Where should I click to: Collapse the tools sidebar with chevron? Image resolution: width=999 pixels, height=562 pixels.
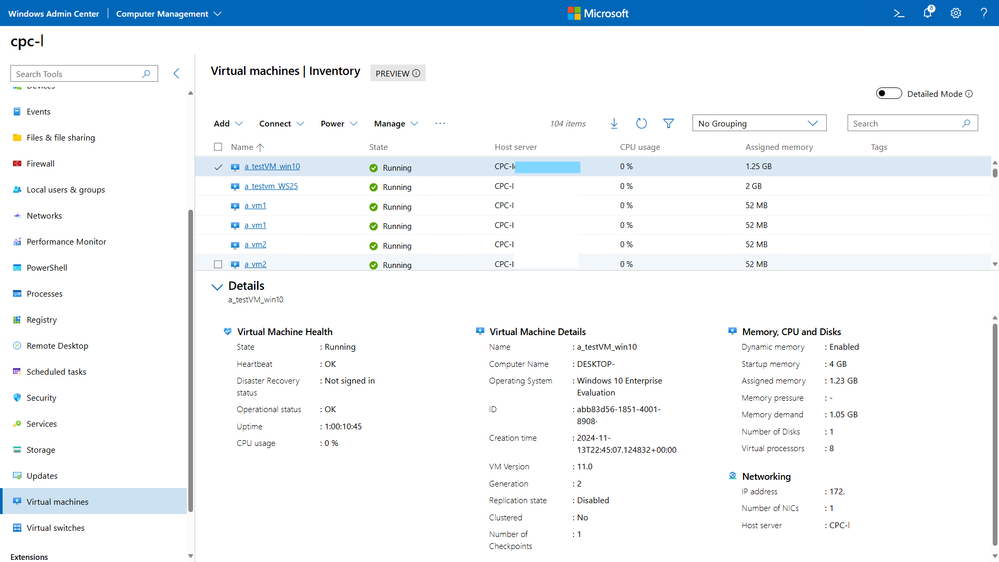point(177,74)
